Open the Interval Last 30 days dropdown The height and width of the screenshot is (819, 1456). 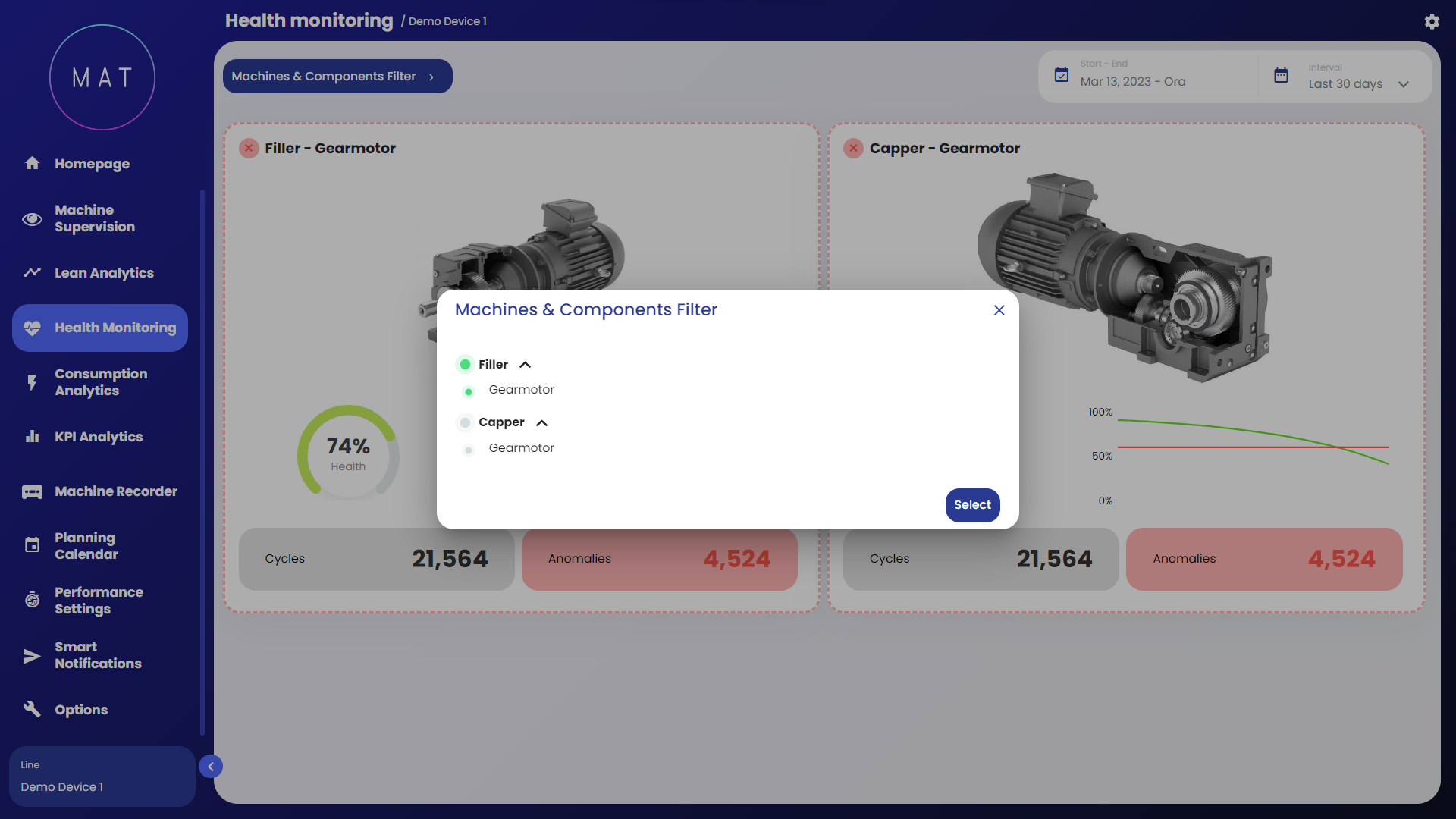(1357, 83)
